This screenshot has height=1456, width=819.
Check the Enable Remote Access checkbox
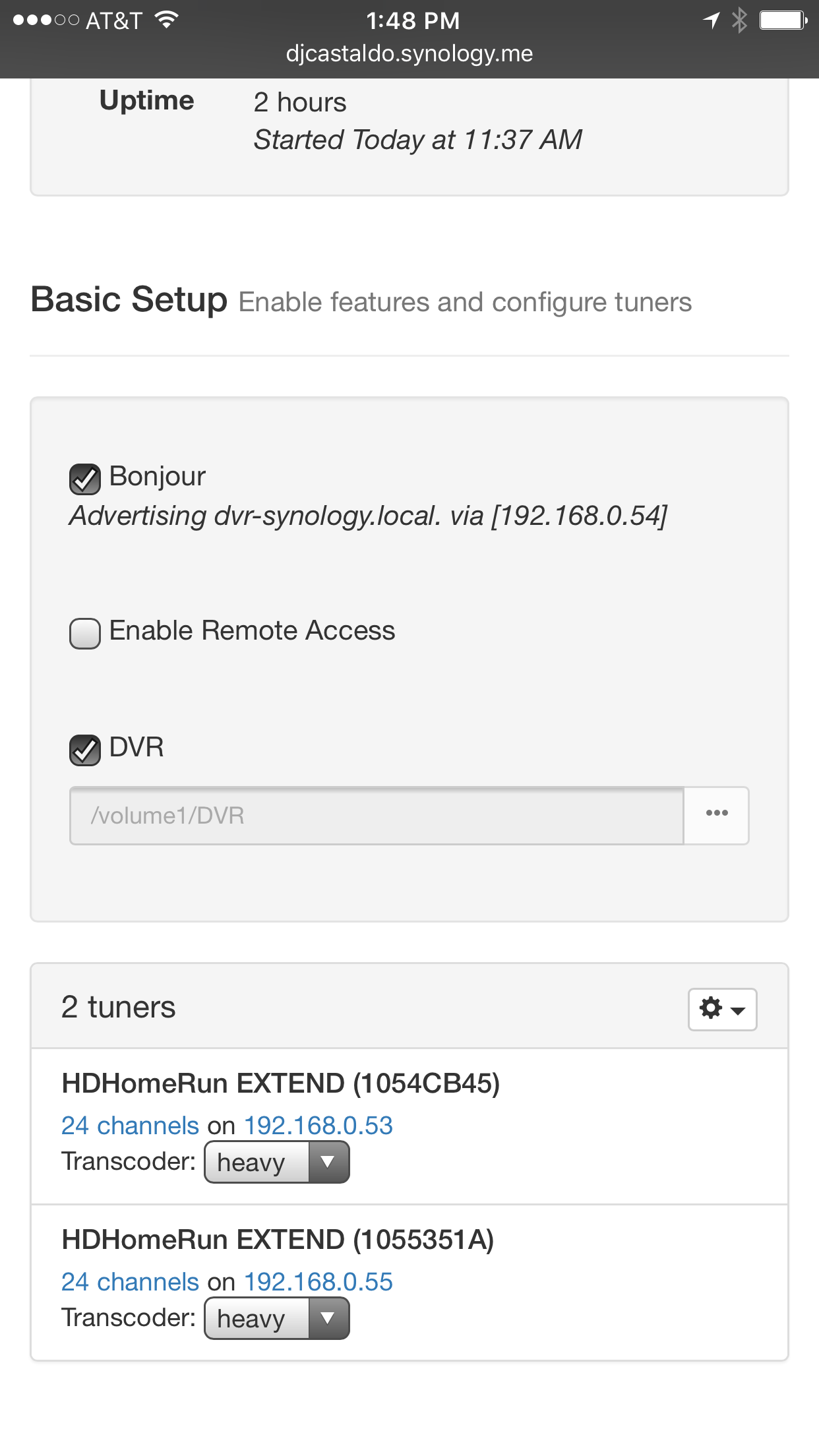click(x=85, y=634)
